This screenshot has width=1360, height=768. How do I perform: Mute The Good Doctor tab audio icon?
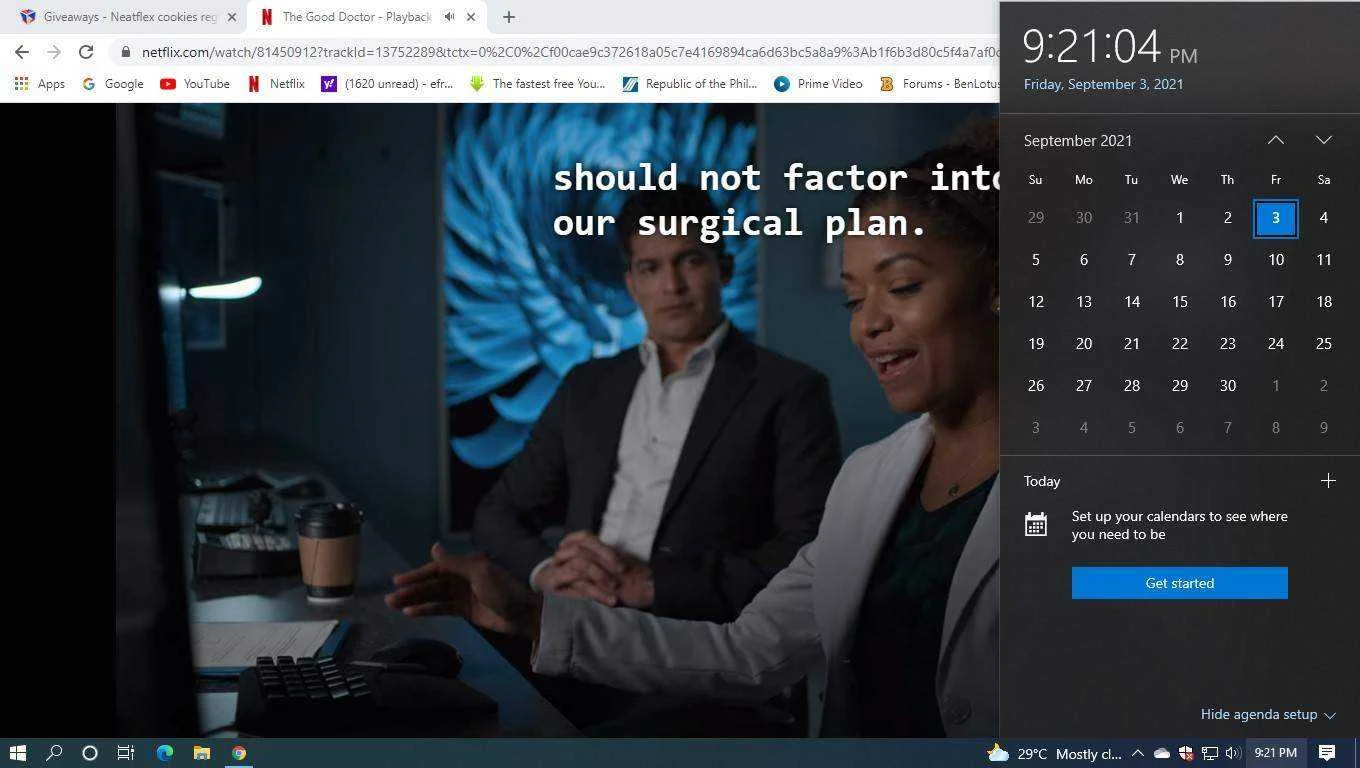(x=449, y=17)
